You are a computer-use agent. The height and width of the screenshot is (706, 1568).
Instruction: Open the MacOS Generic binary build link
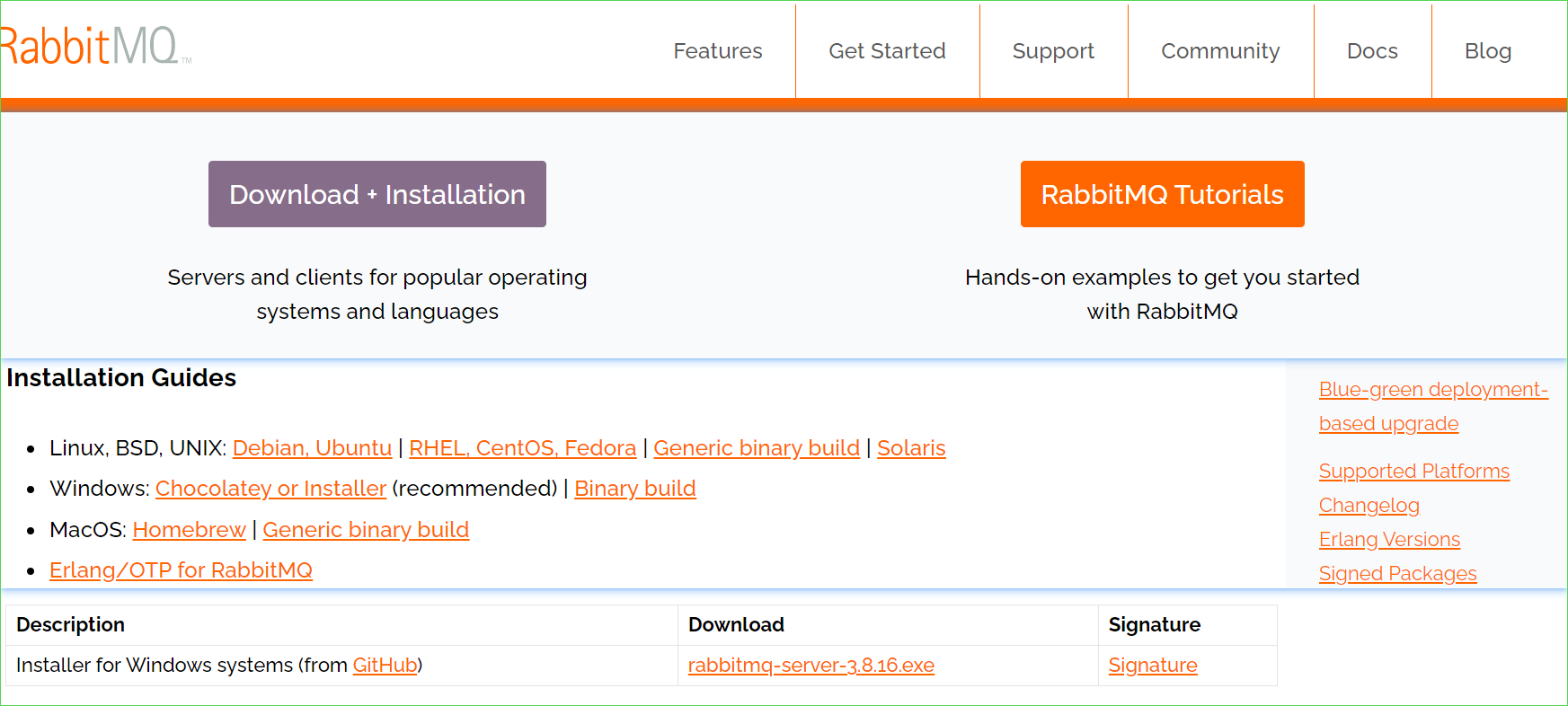(366, 529)
